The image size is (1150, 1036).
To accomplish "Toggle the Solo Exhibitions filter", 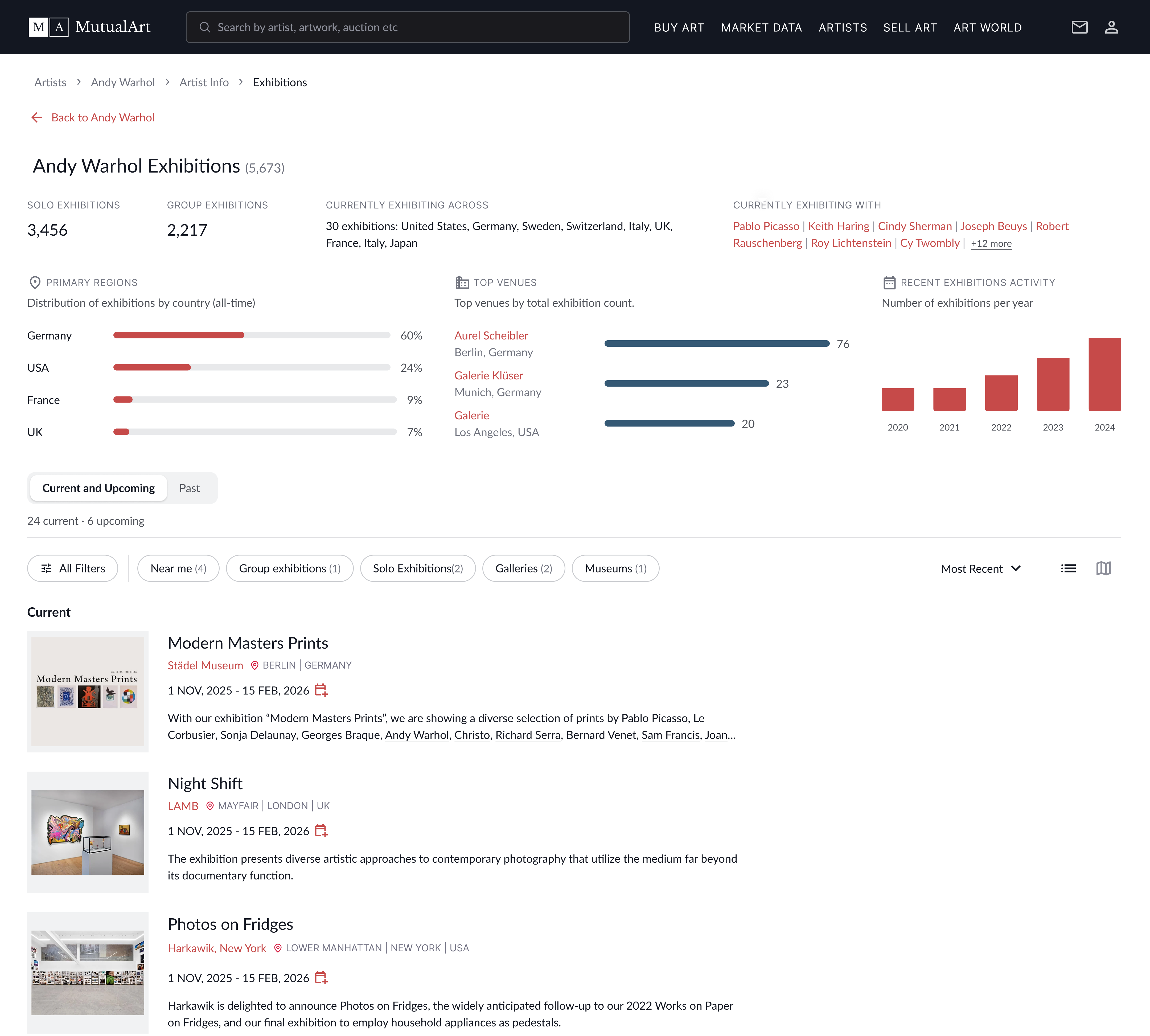I will coord(418,568).
